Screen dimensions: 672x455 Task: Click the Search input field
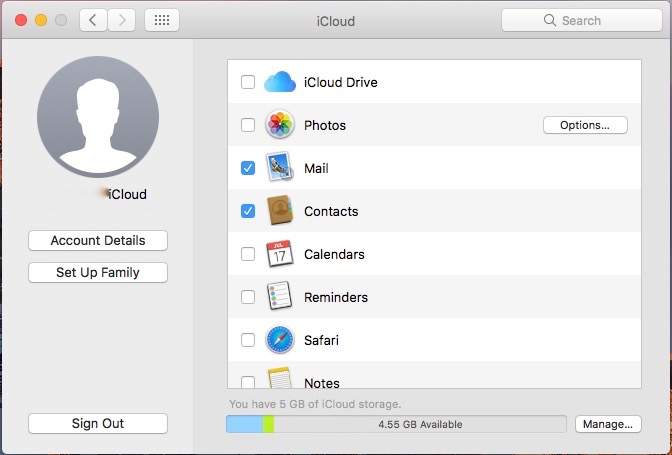(582, 20)
